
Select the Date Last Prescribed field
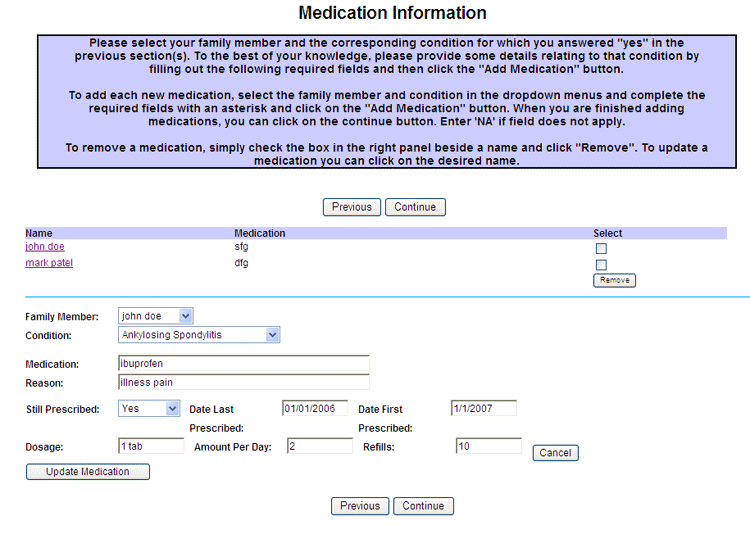pyautogui.click(x=315, y=408)
